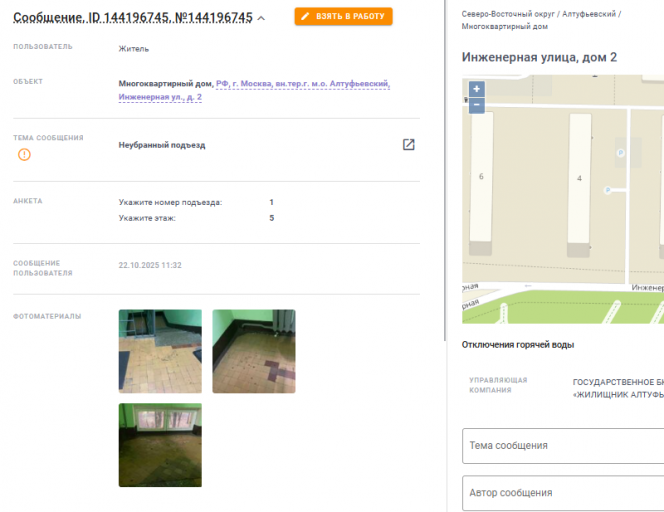Focus the 'Автор сообщения' input field

tap(563, 493)
